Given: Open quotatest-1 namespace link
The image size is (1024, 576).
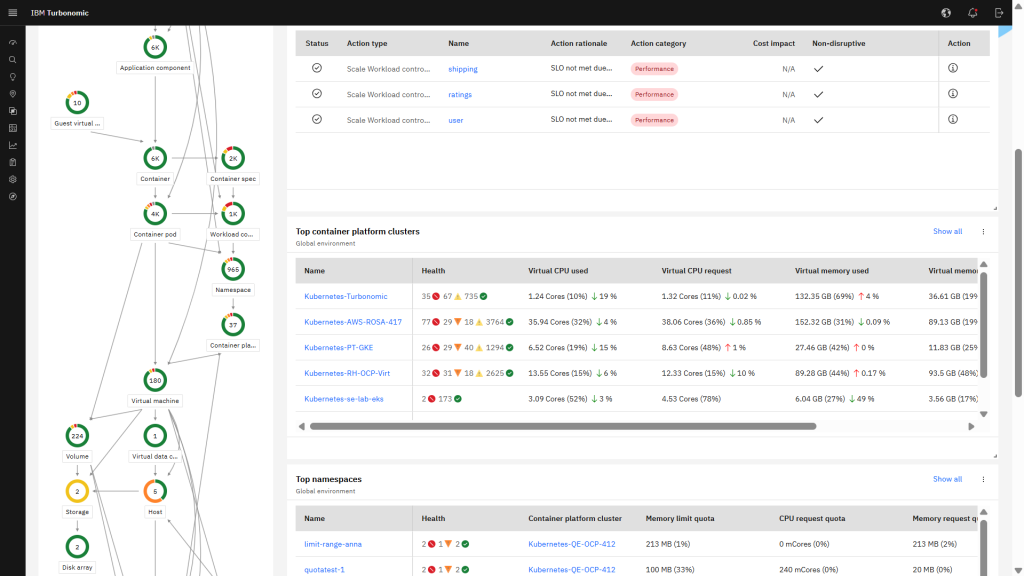Looking at the screenshot, I should point(324,569).
